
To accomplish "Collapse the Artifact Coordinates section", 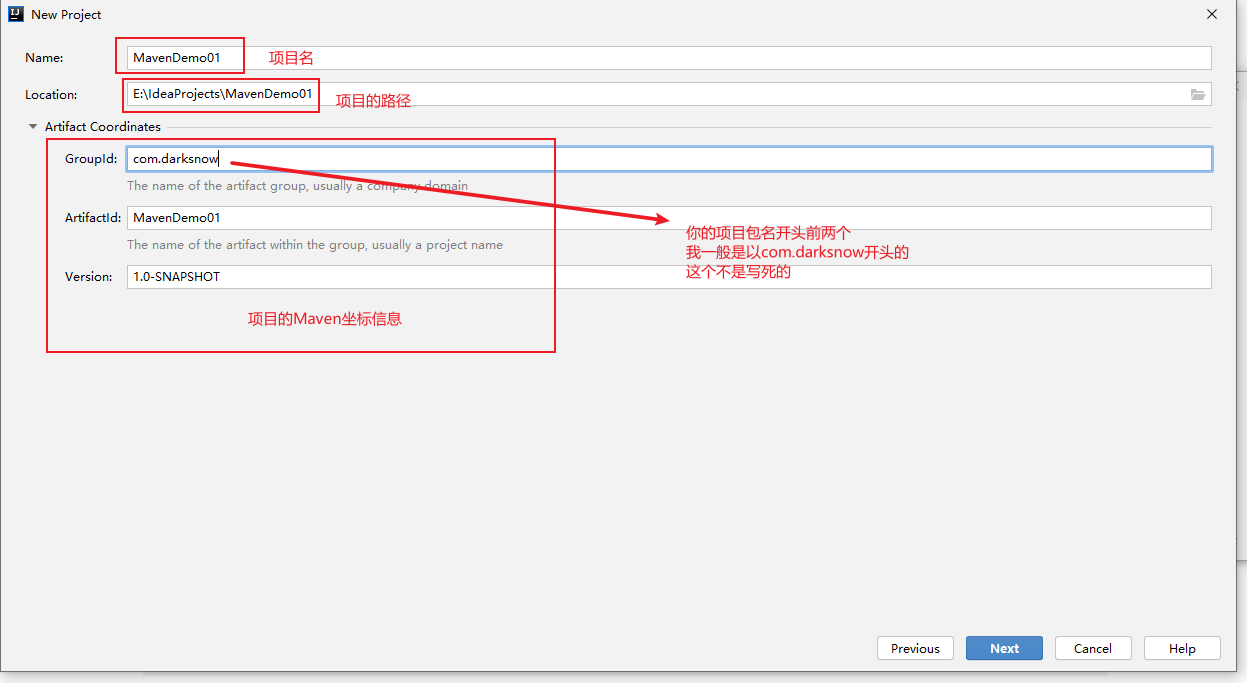I will point(33,127).
